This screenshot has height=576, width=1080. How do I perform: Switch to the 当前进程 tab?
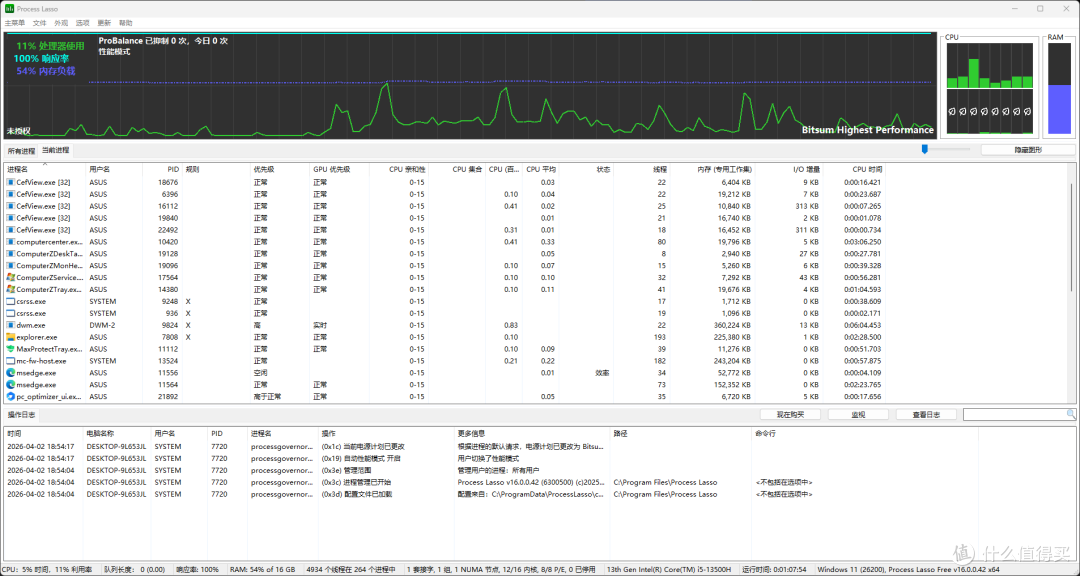click(x=55, y=150)
